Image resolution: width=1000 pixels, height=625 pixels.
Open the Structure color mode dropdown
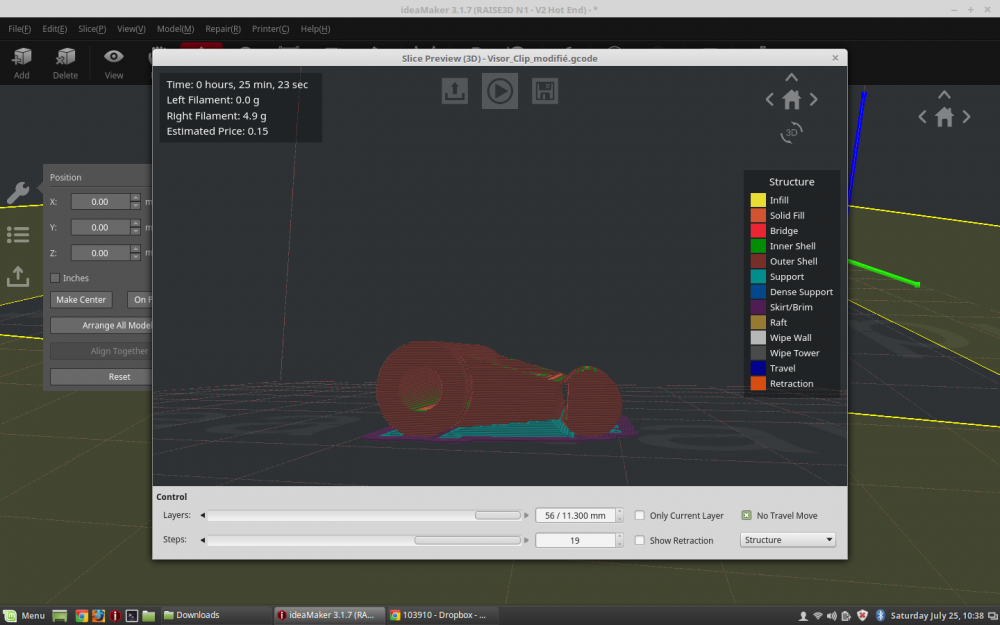click(x=788, y=540)
